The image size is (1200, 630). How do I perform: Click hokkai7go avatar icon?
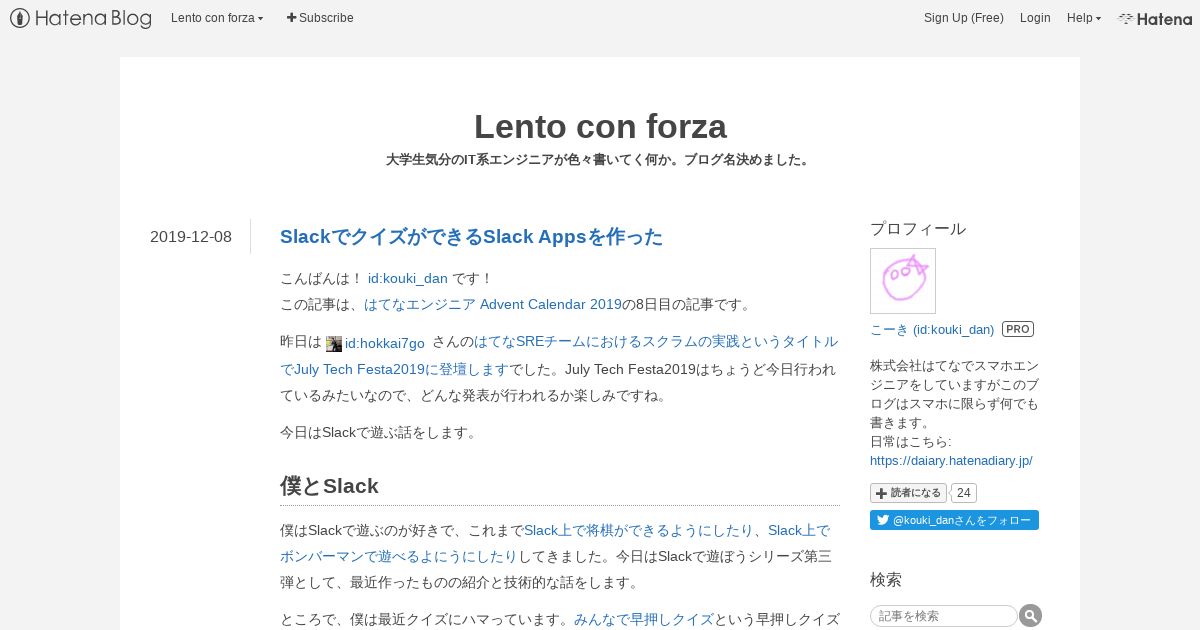334,343
